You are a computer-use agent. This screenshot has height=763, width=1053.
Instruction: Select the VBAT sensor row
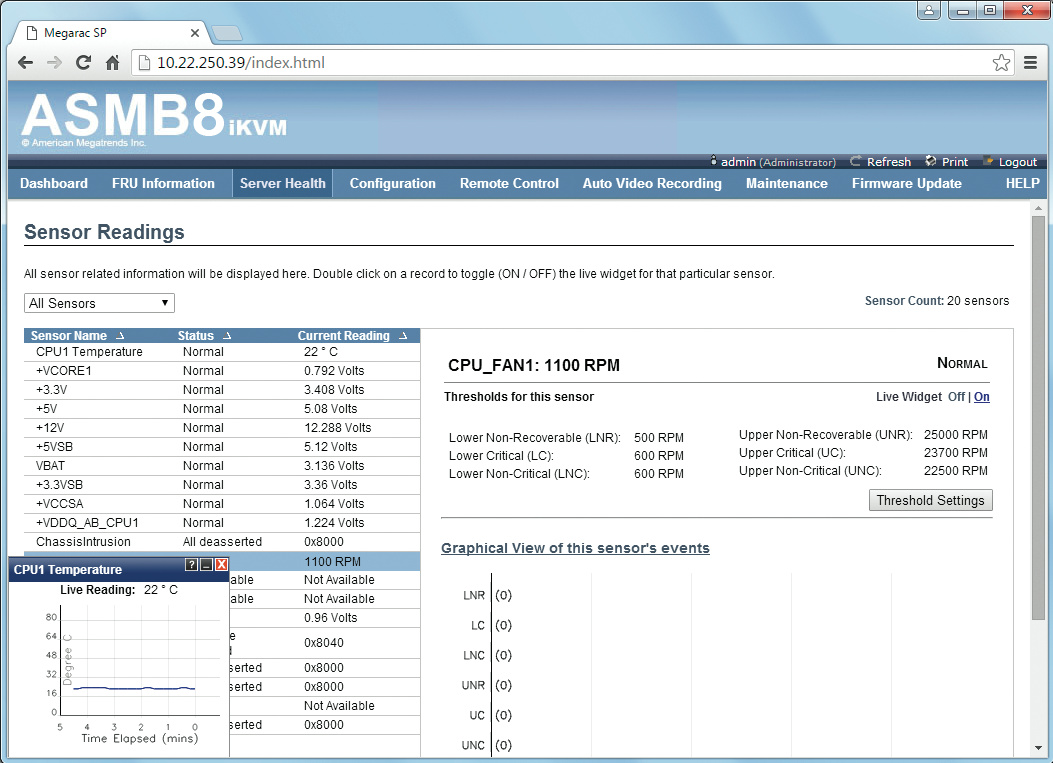click(x=222, y=465)
